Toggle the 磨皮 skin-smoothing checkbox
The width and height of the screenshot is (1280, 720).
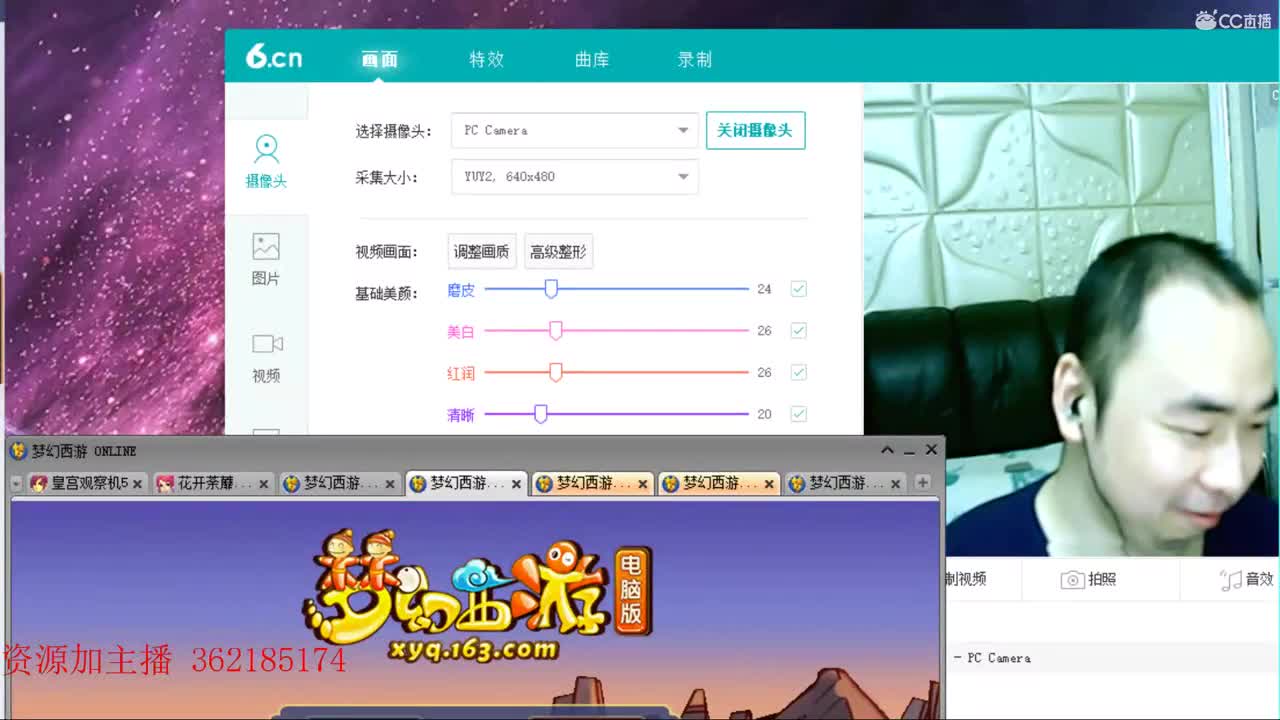pos(798,289)
